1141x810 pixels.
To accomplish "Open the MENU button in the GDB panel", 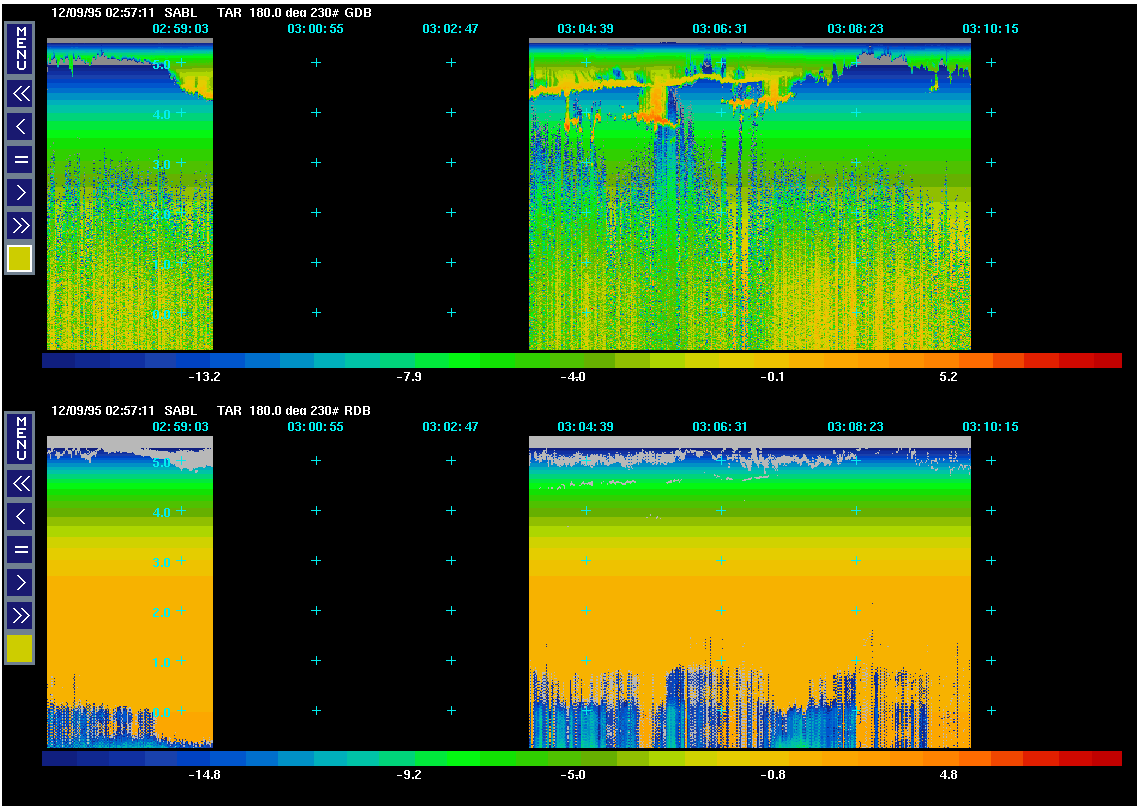I will [x=20, y=47].
